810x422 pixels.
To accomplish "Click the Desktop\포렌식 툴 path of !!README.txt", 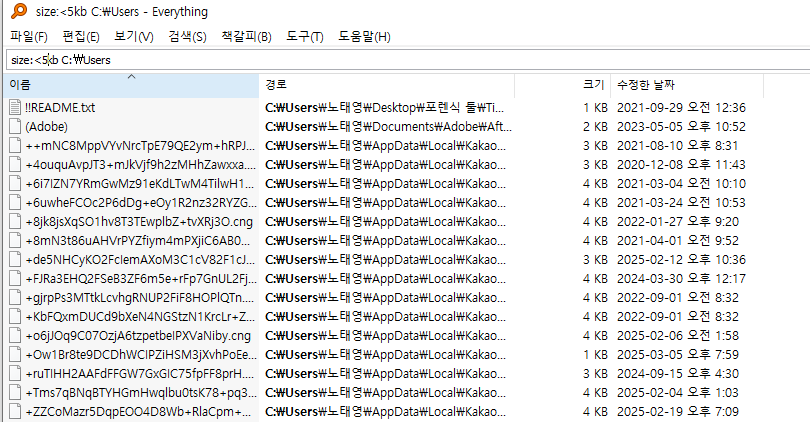I will click(384, 107).
